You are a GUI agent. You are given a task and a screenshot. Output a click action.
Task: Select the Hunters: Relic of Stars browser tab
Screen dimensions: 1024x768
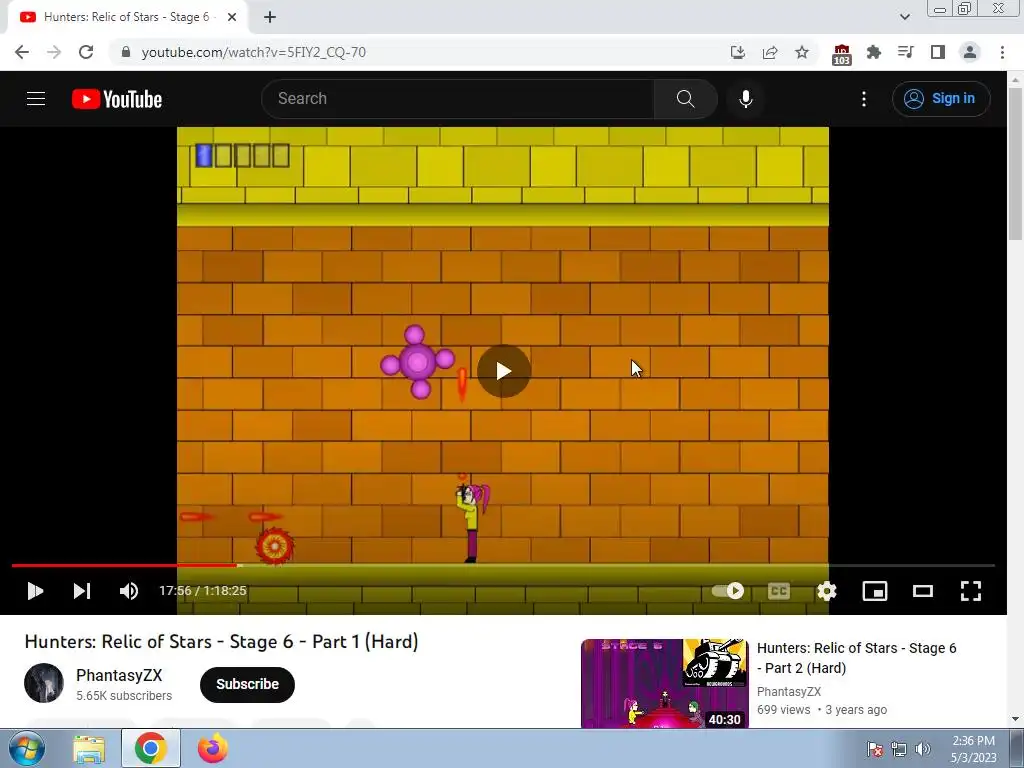pos(127,17)
